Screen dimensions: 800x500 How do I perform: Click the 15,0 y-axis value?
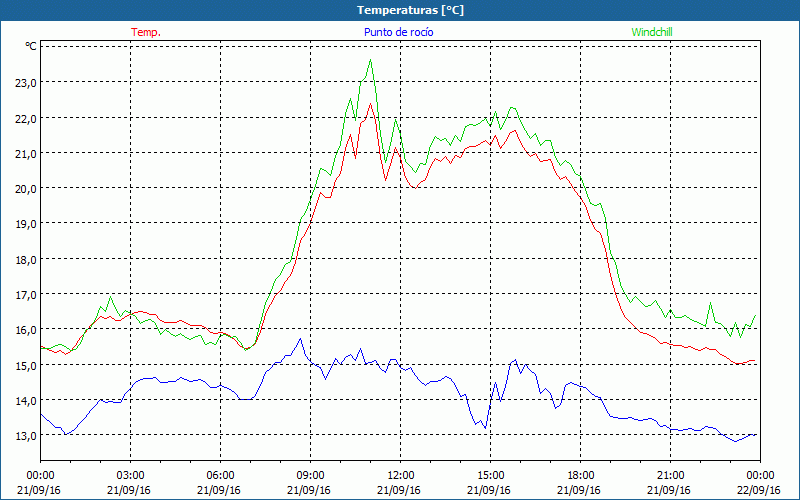(26, 365)
